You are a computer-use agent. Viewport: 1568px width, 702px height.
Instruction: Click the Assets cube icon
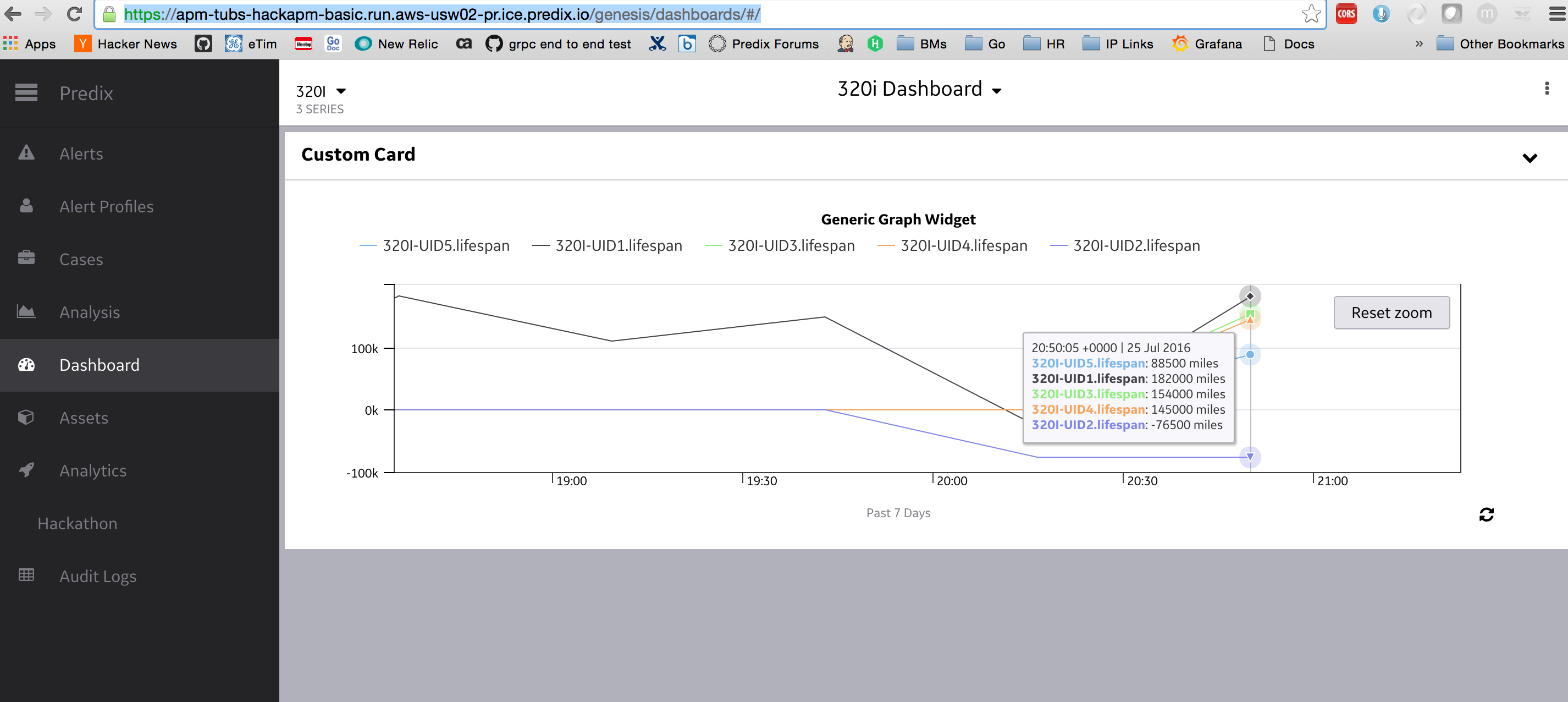click(26, 417)
